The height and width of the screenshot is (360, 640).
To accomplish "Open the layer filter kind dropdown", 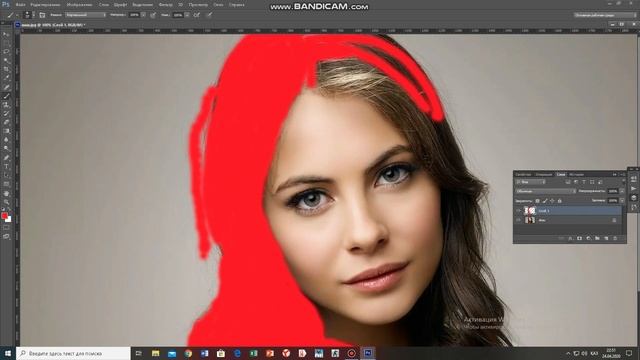I will (x=531, y=182).
